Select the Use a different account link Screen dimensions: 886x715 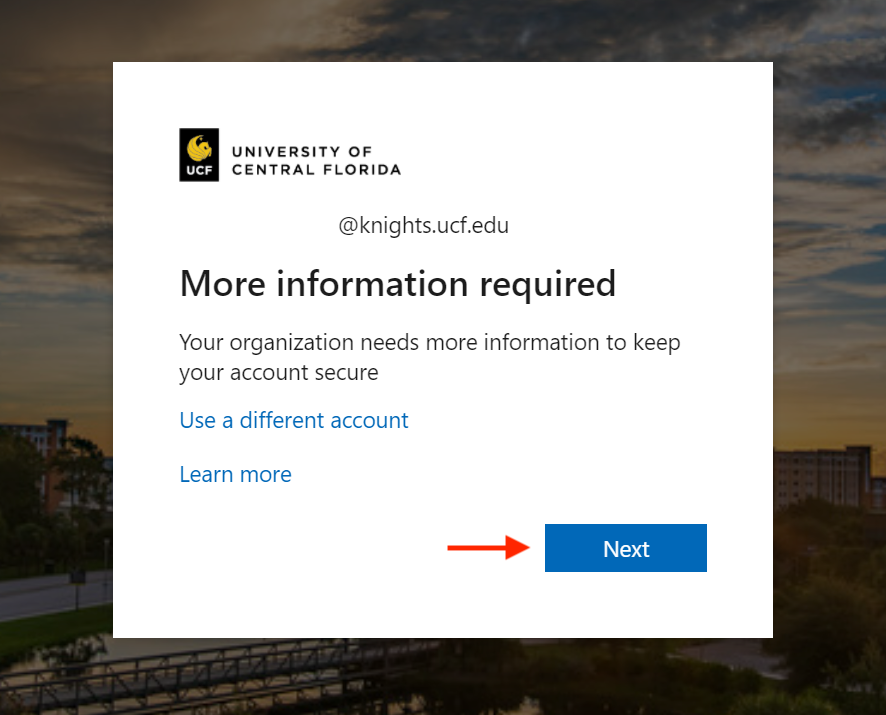(x=293, y=420)
